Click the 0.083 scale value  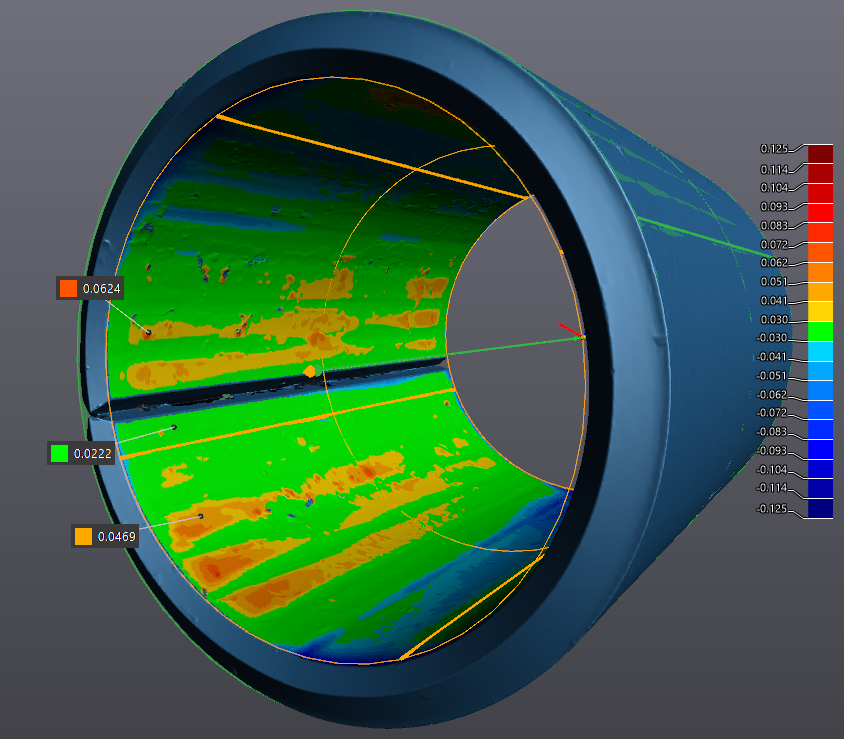pos(774,226)
